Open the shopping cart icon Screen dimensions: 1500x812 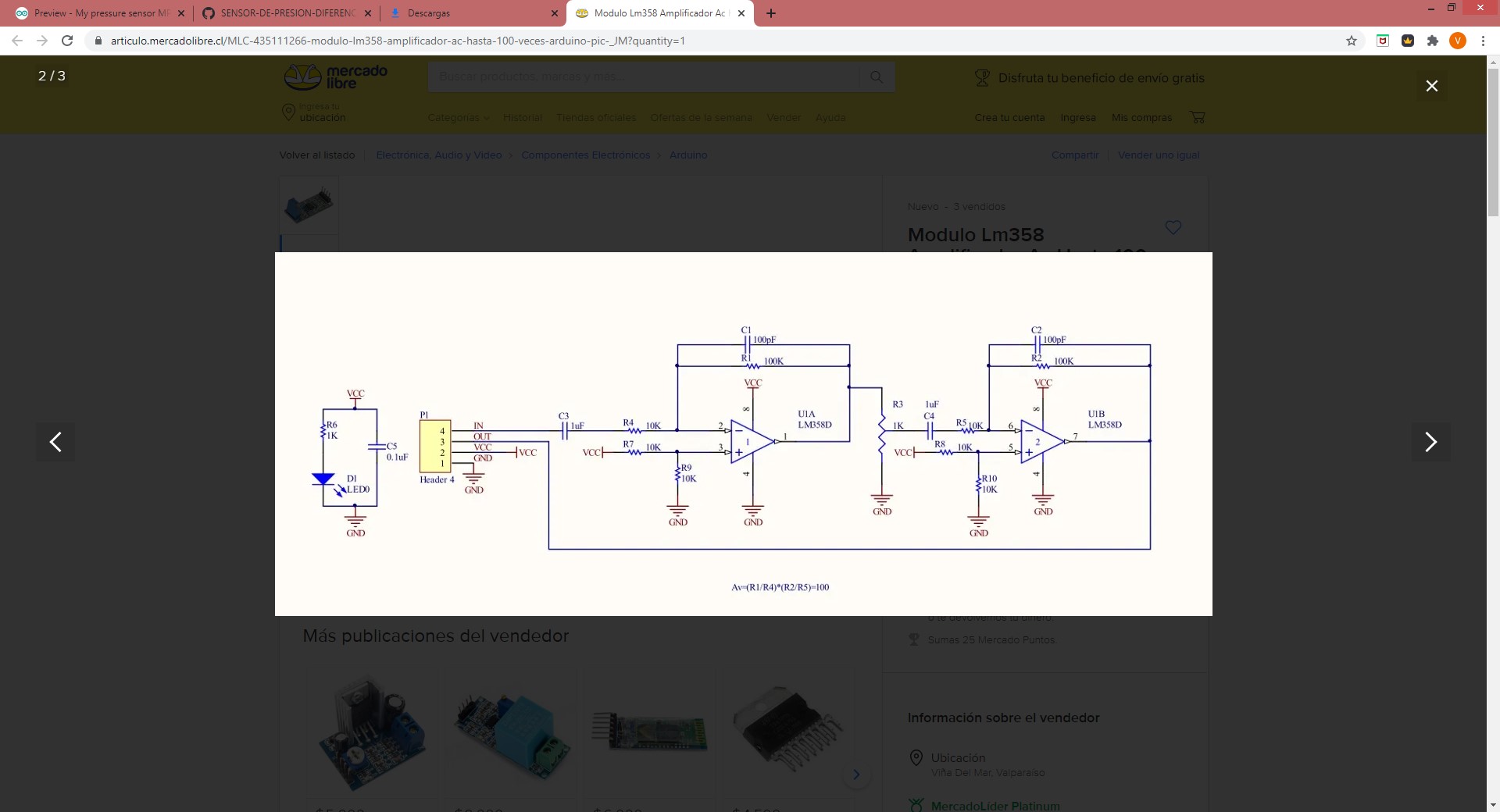pyautogui.click(x=1198, y=116)
